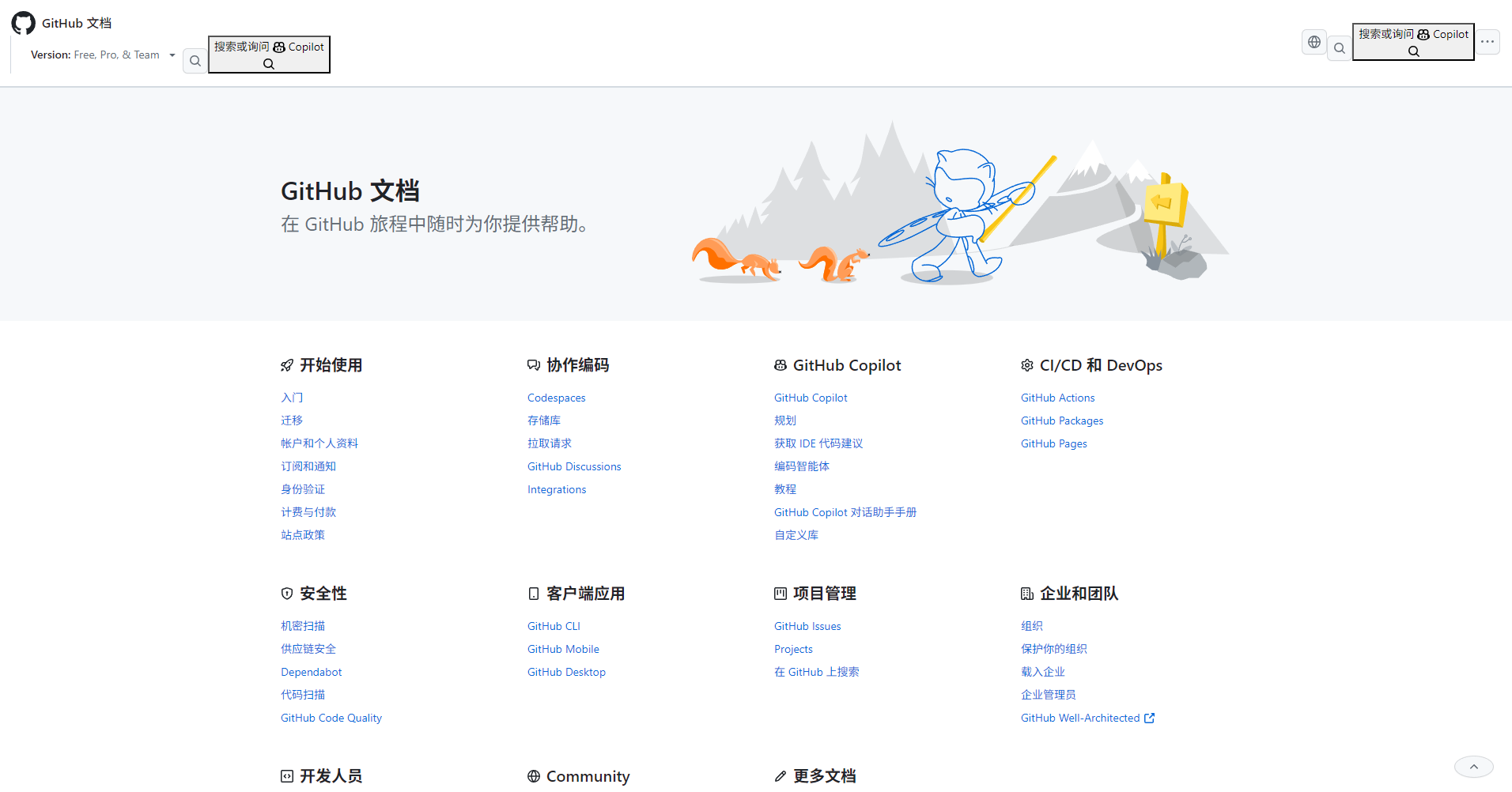
Task: Visit the GitHub Pages link
Action: [1053, 443]
